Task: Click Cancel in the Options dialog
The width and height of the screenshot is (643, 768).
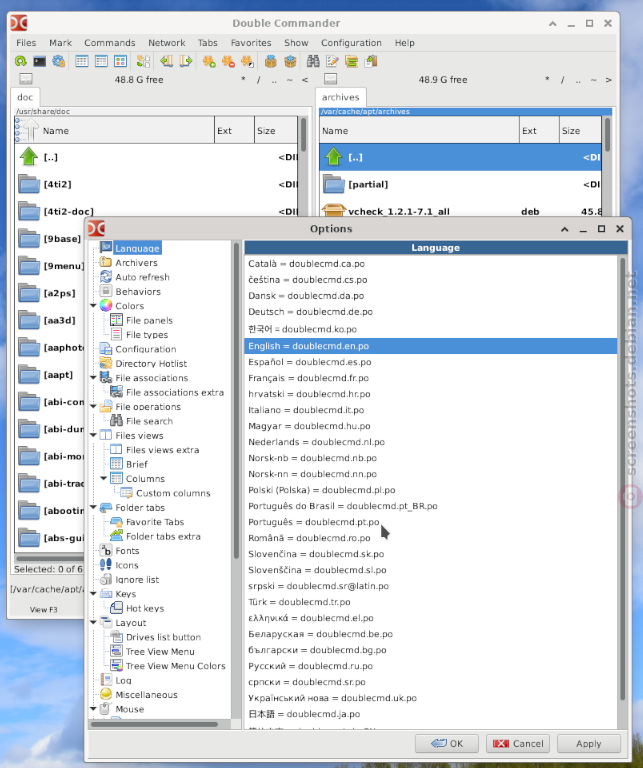Action: pyautogui.click(x=518, y=744)
